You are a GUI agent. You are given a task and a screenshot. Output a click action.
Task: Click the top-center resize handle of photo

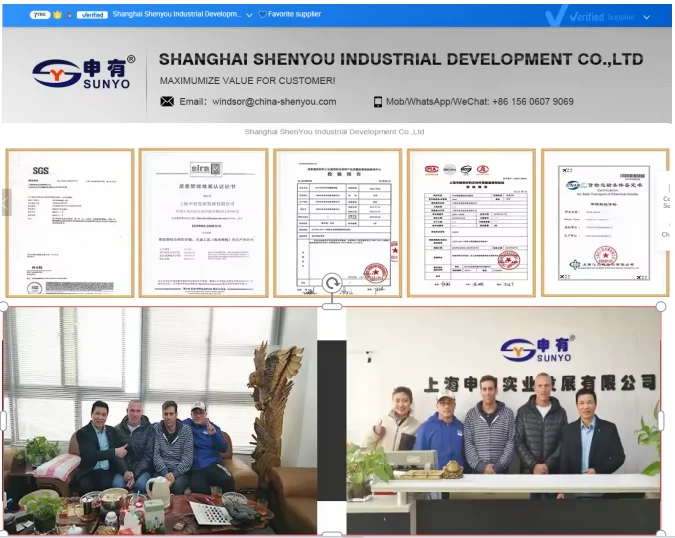[332, 306]
